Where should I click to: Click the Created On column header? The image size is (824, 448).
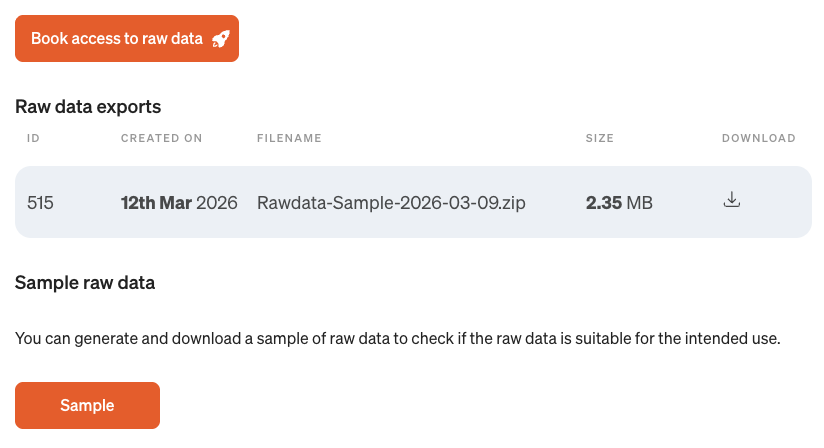pos(161,138)
